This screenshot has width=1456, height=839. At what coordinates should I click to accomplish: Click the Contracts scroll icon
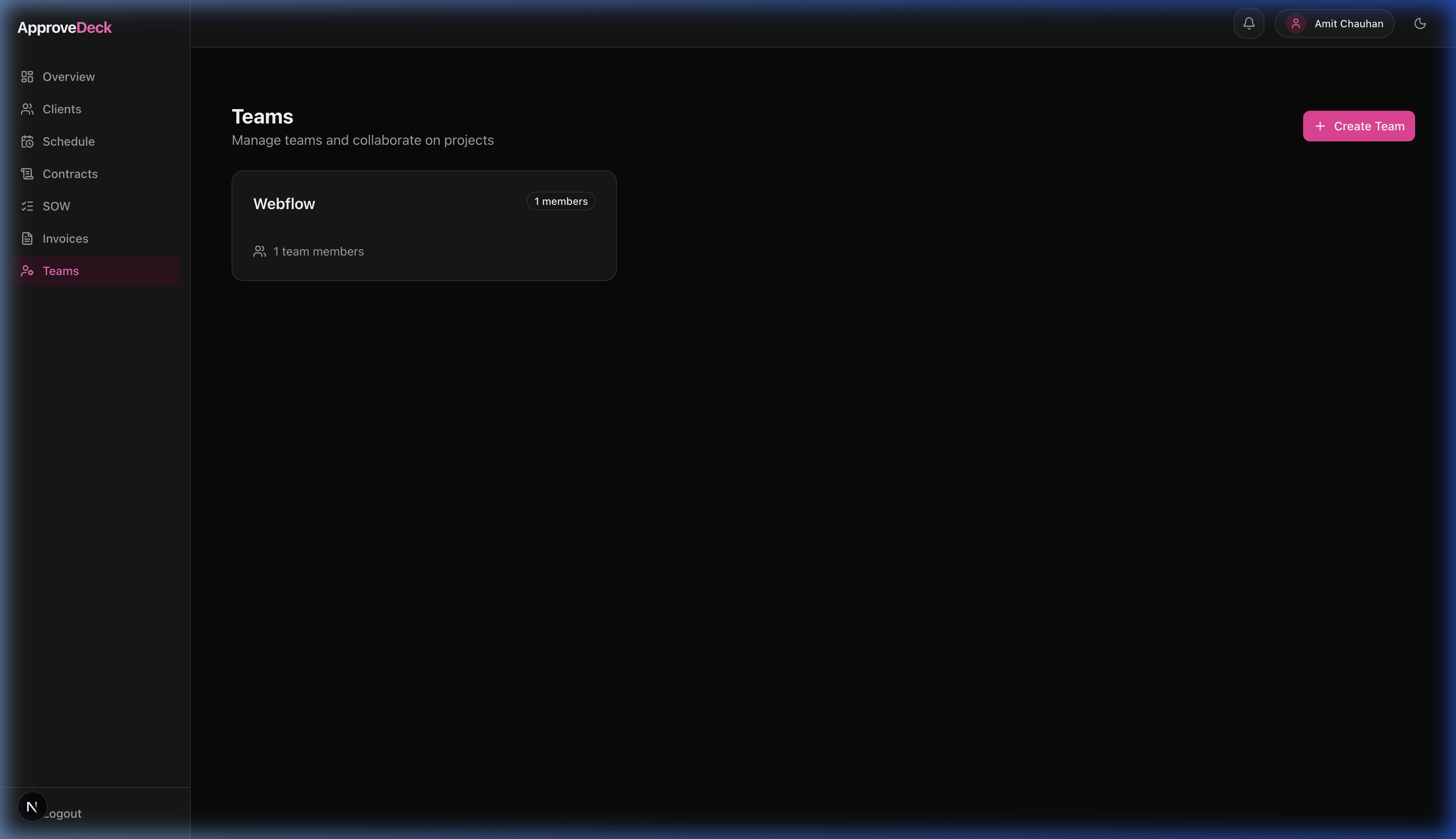click(x=27, y=173)
